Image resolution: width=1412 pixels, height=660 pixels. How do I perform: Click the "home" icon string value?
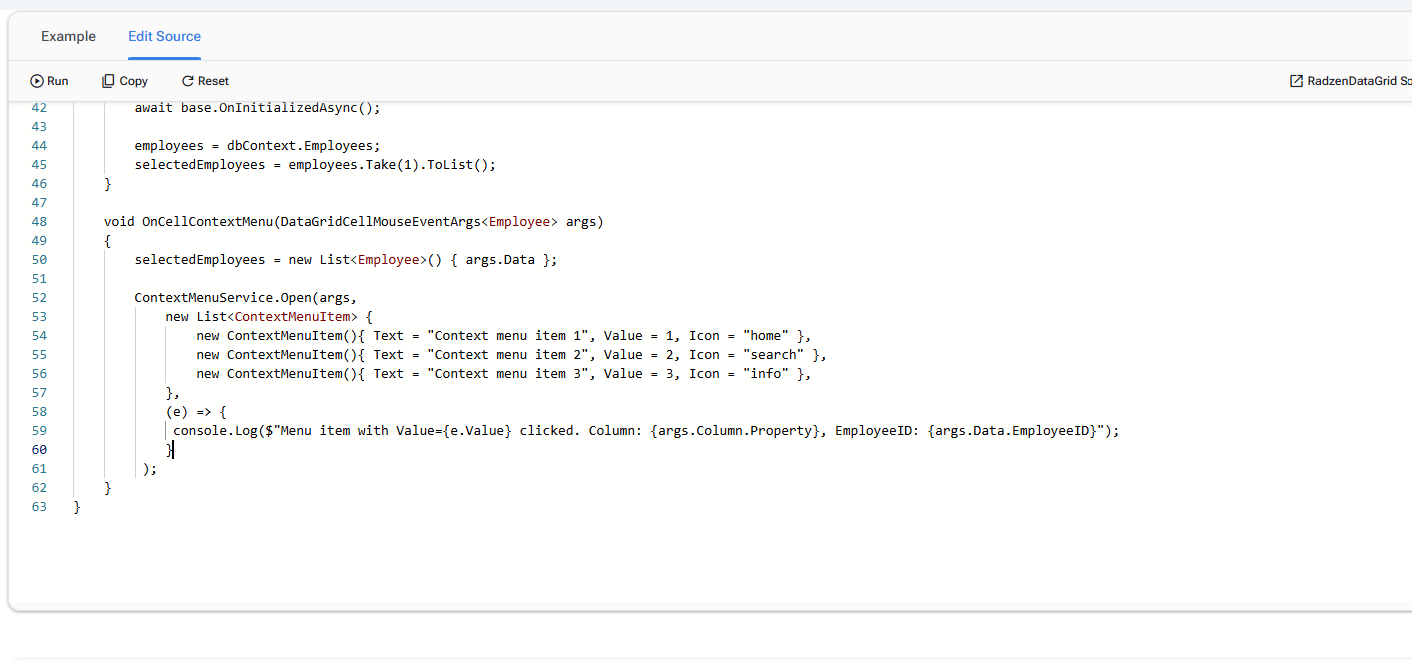[766, 336]
